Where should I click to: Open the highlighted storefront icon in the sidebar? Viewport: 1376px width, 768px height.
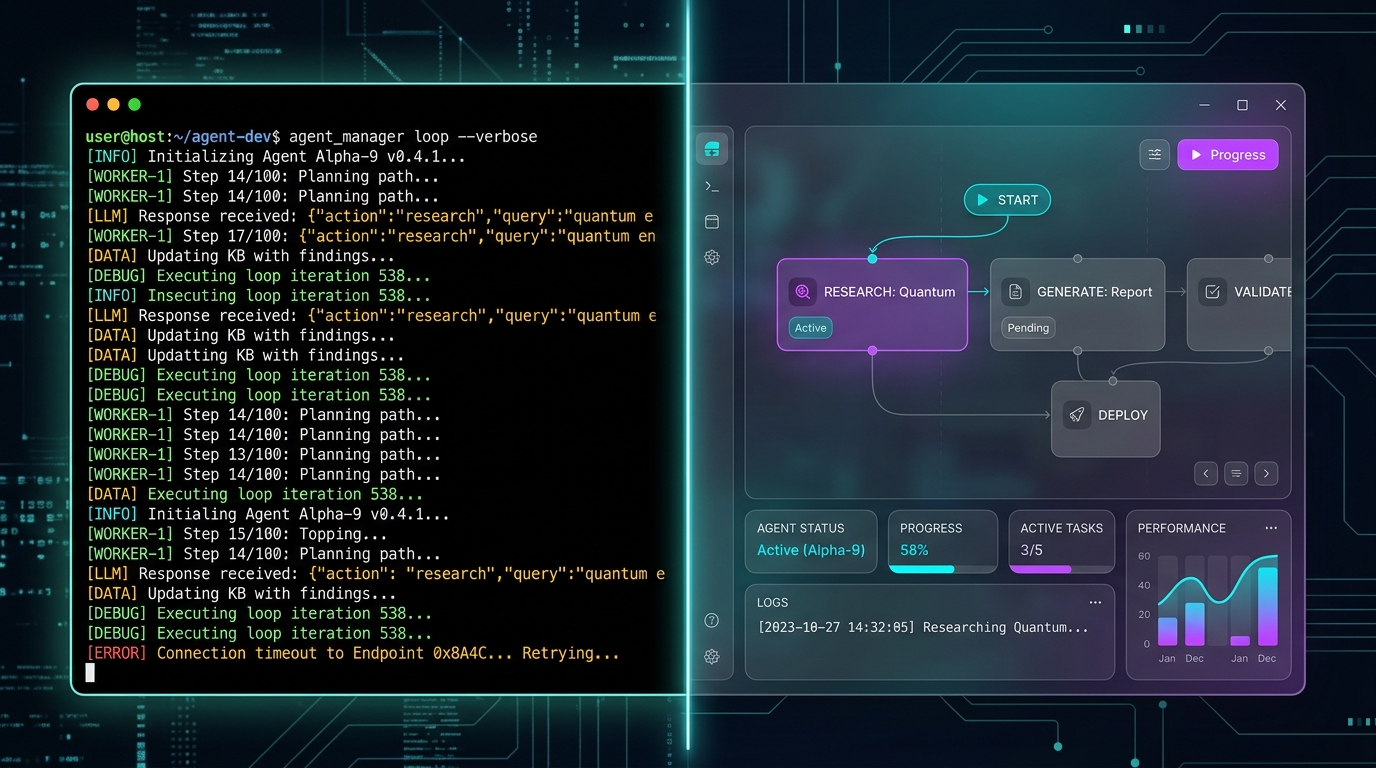(712, 149)
